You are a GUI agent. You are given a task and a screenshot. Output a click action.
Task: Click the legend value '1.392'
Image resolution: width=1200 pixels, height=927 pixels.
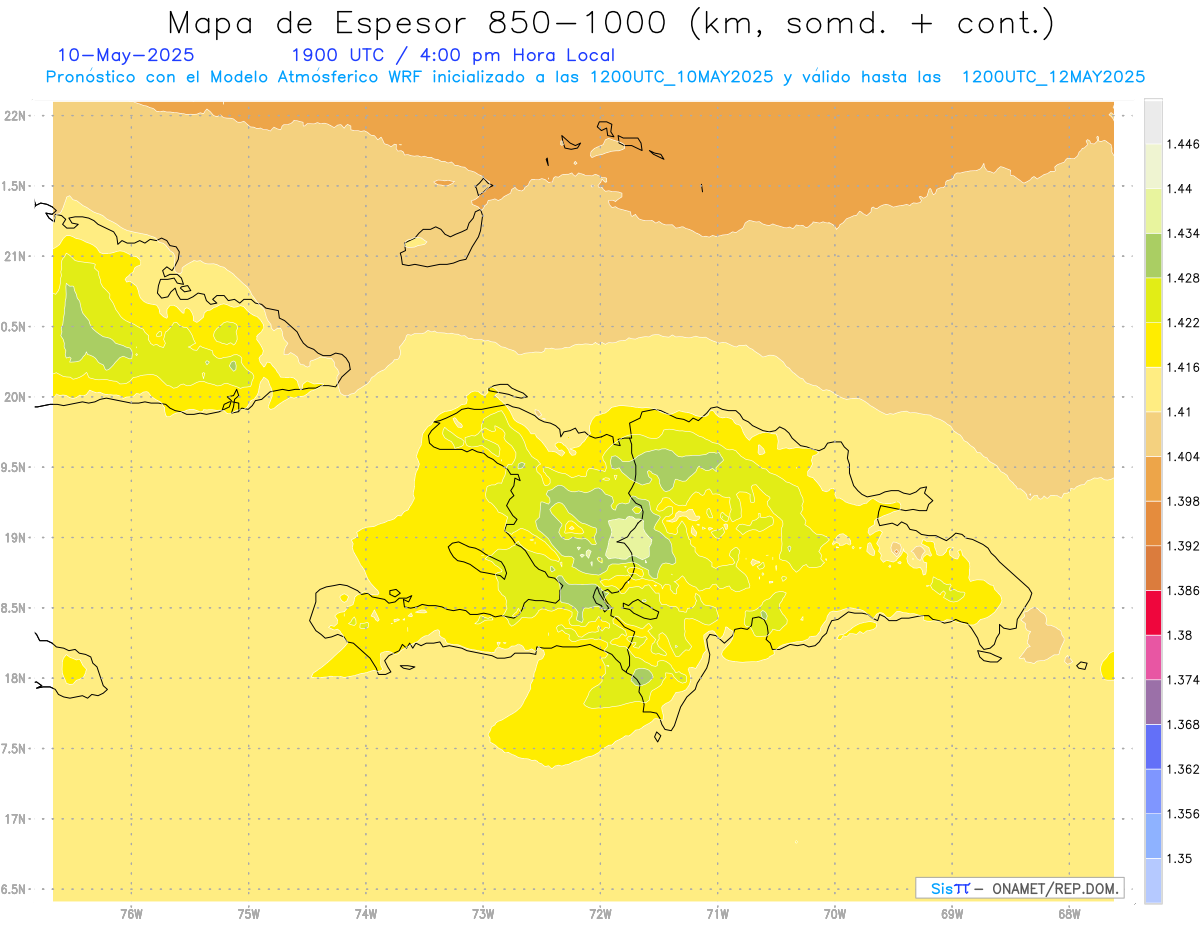(1185, 546)
